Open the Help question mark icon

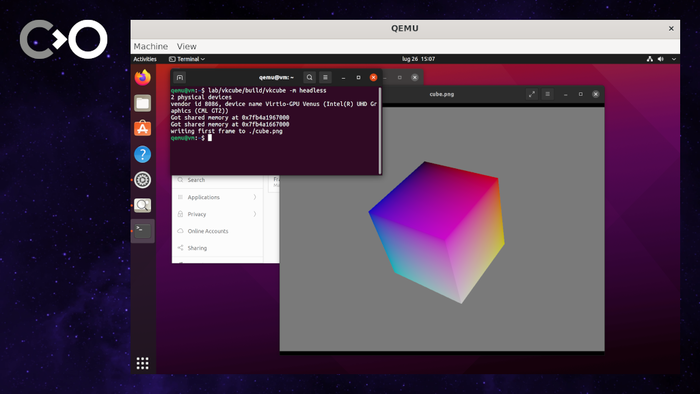pyautogui.click(x=142, y=154)
